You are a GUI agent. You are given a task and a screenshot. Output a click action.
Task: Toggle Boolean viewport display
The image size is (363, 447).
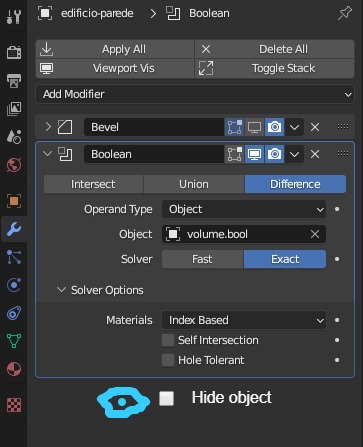coord(254,154)
